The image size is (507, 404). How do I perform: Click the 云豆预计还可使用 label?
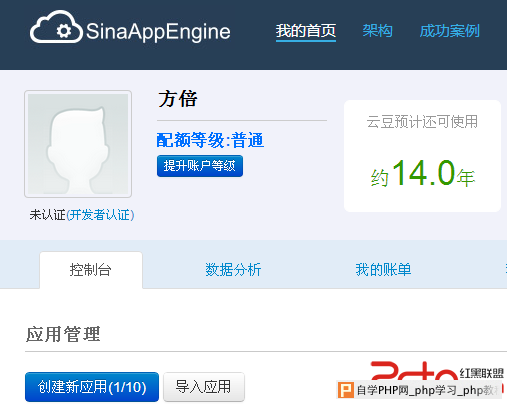(422, 122)
